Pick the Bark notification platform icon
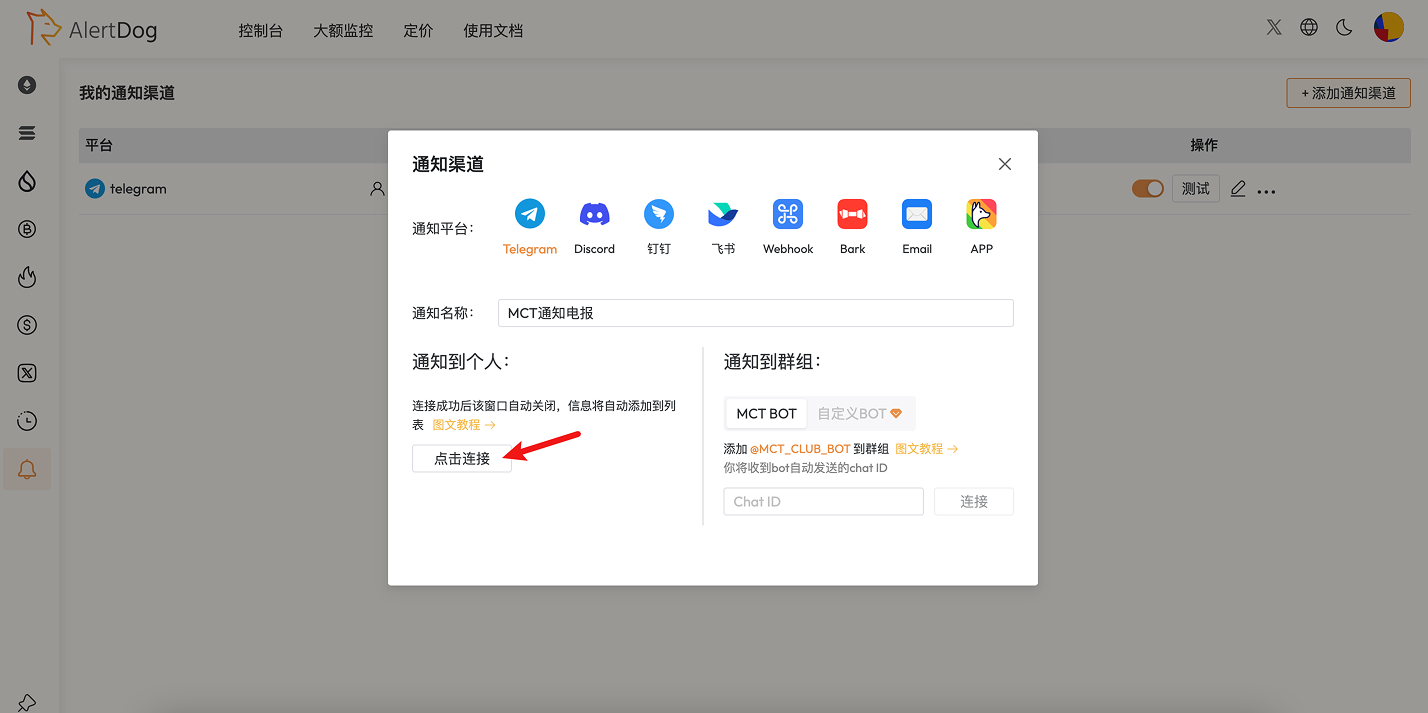This screenshot has height=713, width=1428. (852, 213)
